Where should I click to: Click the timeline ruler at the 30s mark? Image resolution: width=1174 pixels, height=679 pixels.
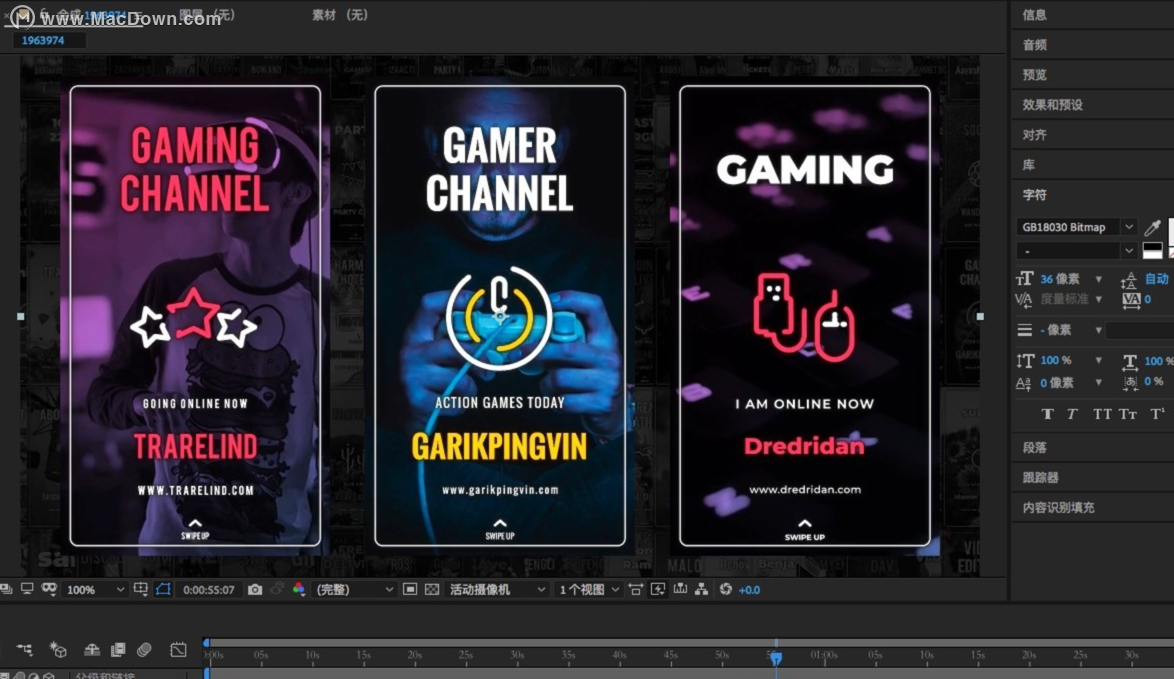point(515,655)
